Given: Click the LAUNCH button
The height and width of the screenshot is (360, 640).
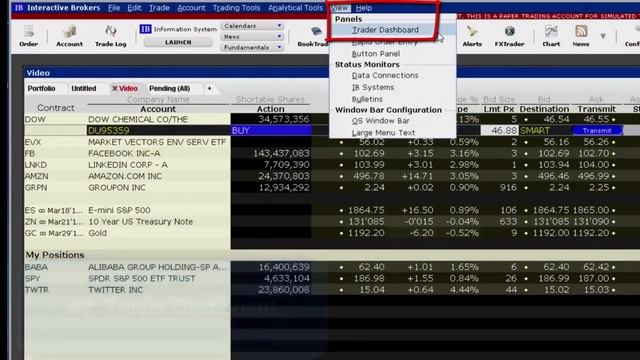Looking at the screenshot, I should 178,42.
